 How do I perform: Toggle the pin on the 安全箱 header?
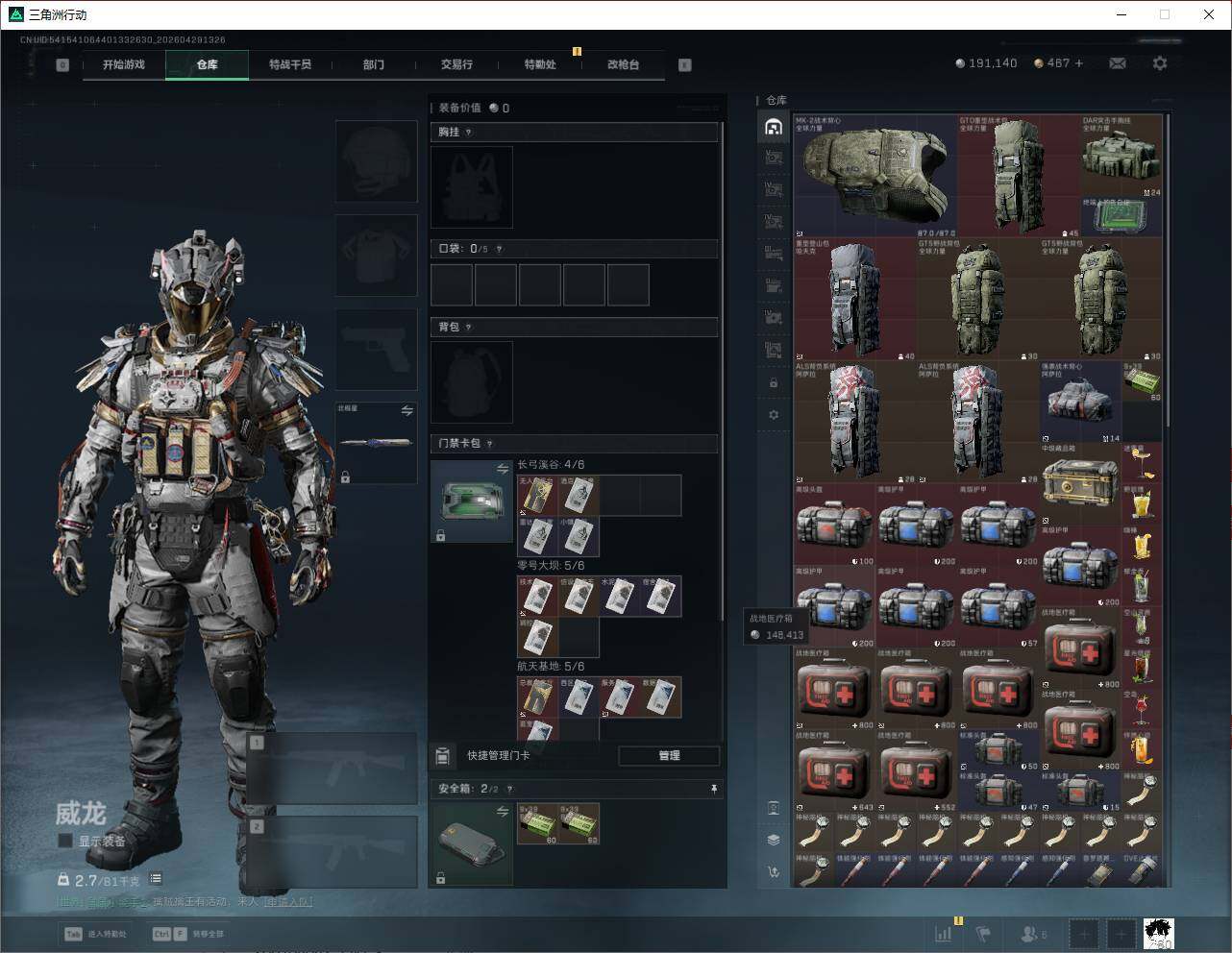tap(713, 789)
